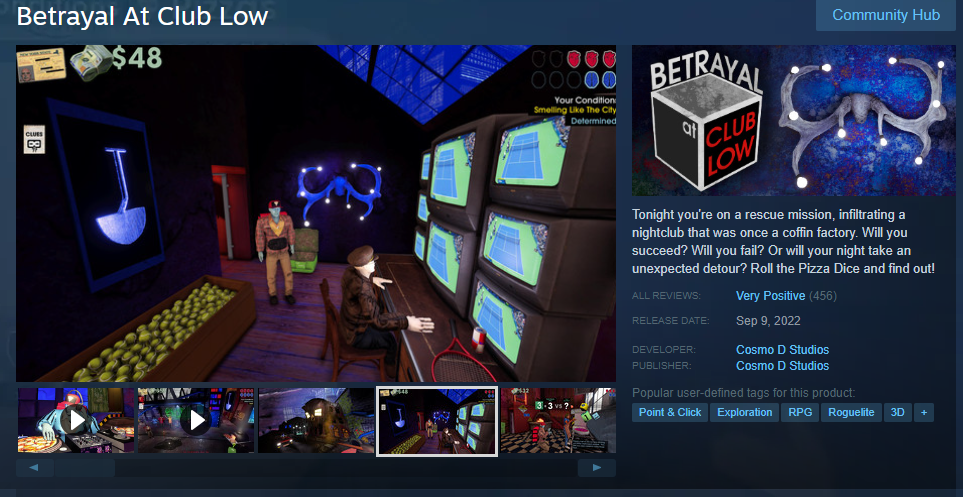
Task: Click the cash stack icon beside $48
Action: pos(90,62)
